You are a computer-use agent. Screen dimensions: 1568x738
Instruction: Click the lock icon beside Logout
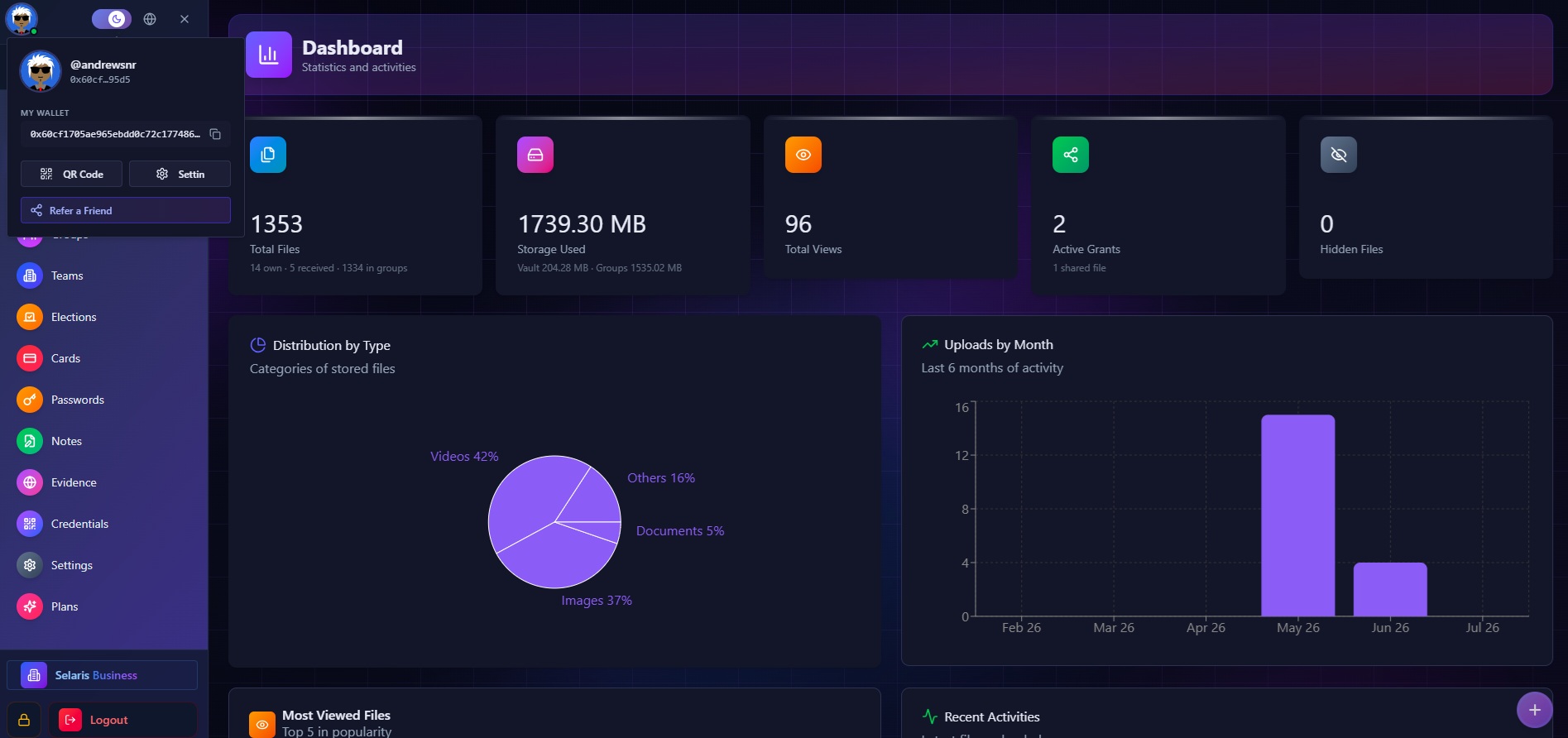pyautogui.click(x=24, y=720)
